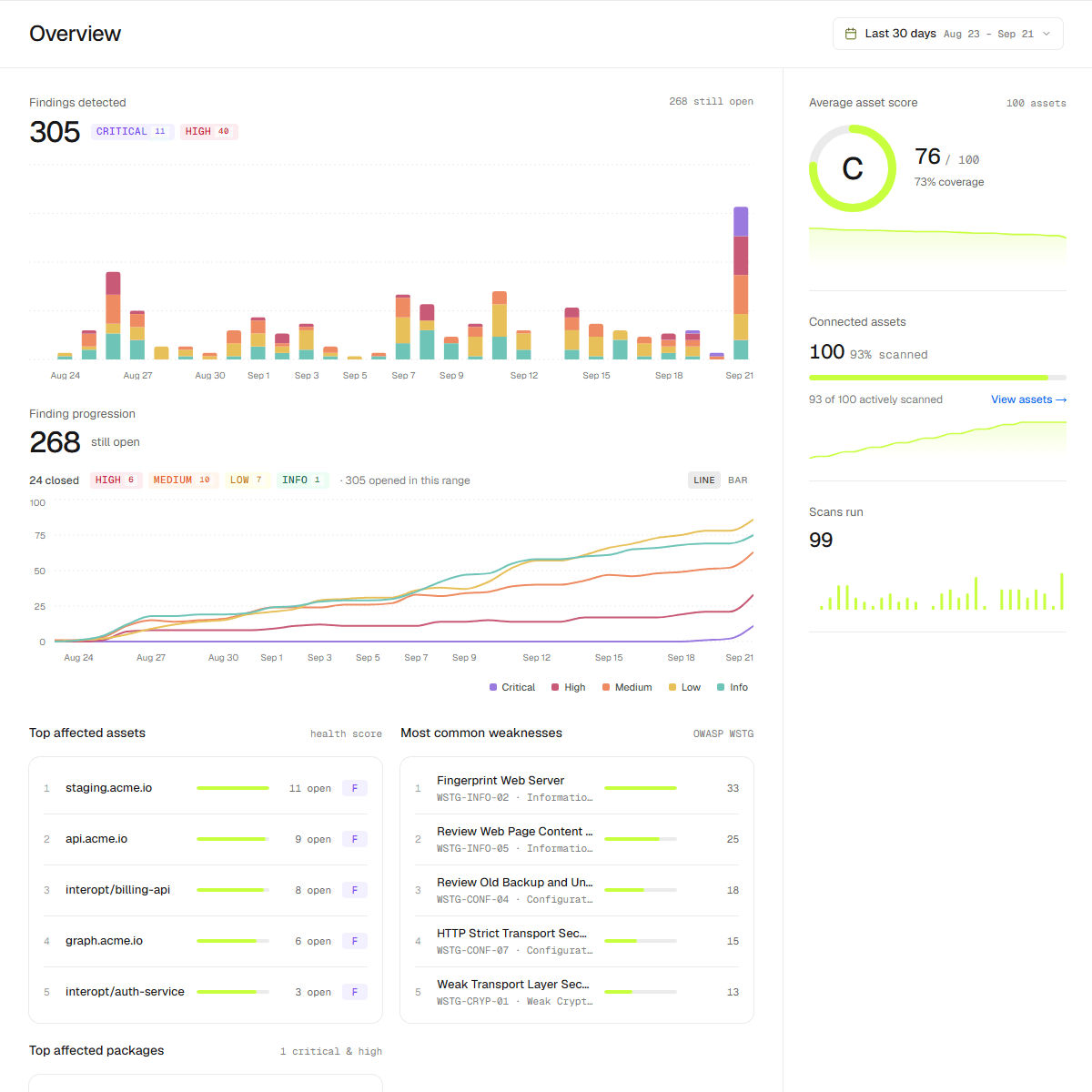Toggle the High legend swatch
1092x1092 pixels.
(555, 688)
